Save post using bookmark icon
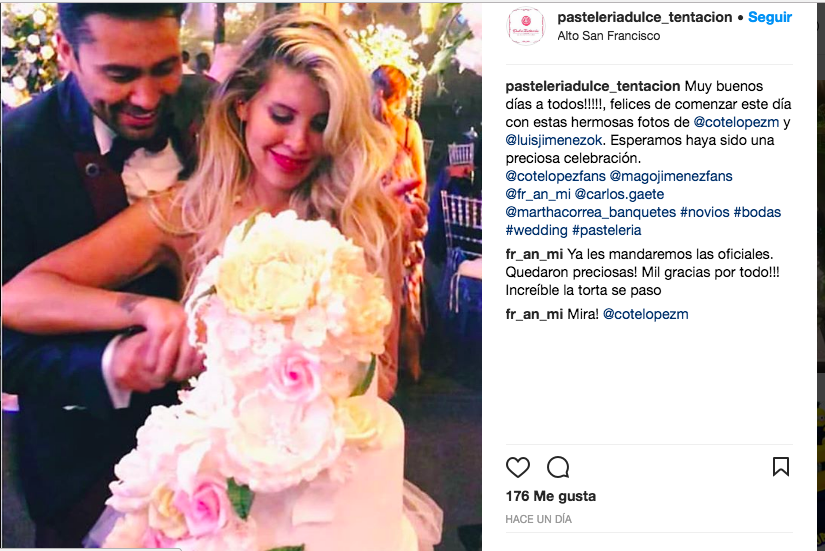 781,467
